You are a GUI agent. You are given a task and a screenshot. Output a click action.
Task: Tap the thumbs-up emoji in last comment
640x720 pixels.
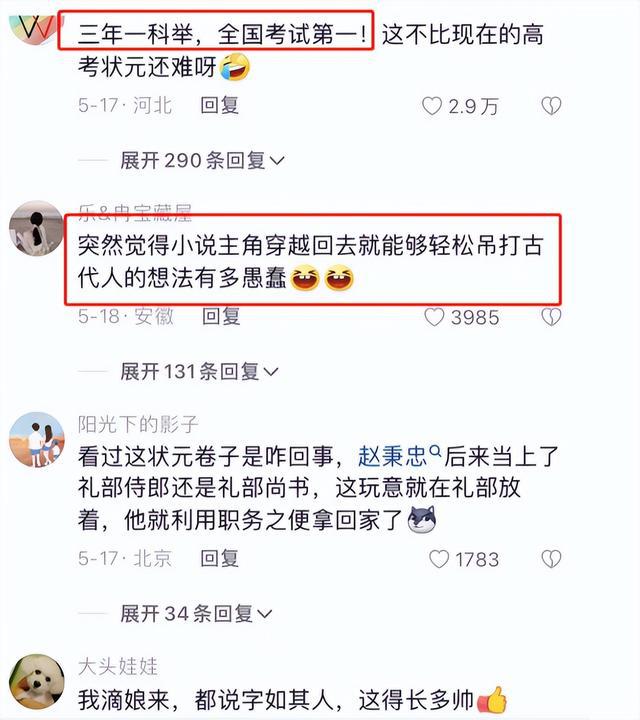(492, 700)
